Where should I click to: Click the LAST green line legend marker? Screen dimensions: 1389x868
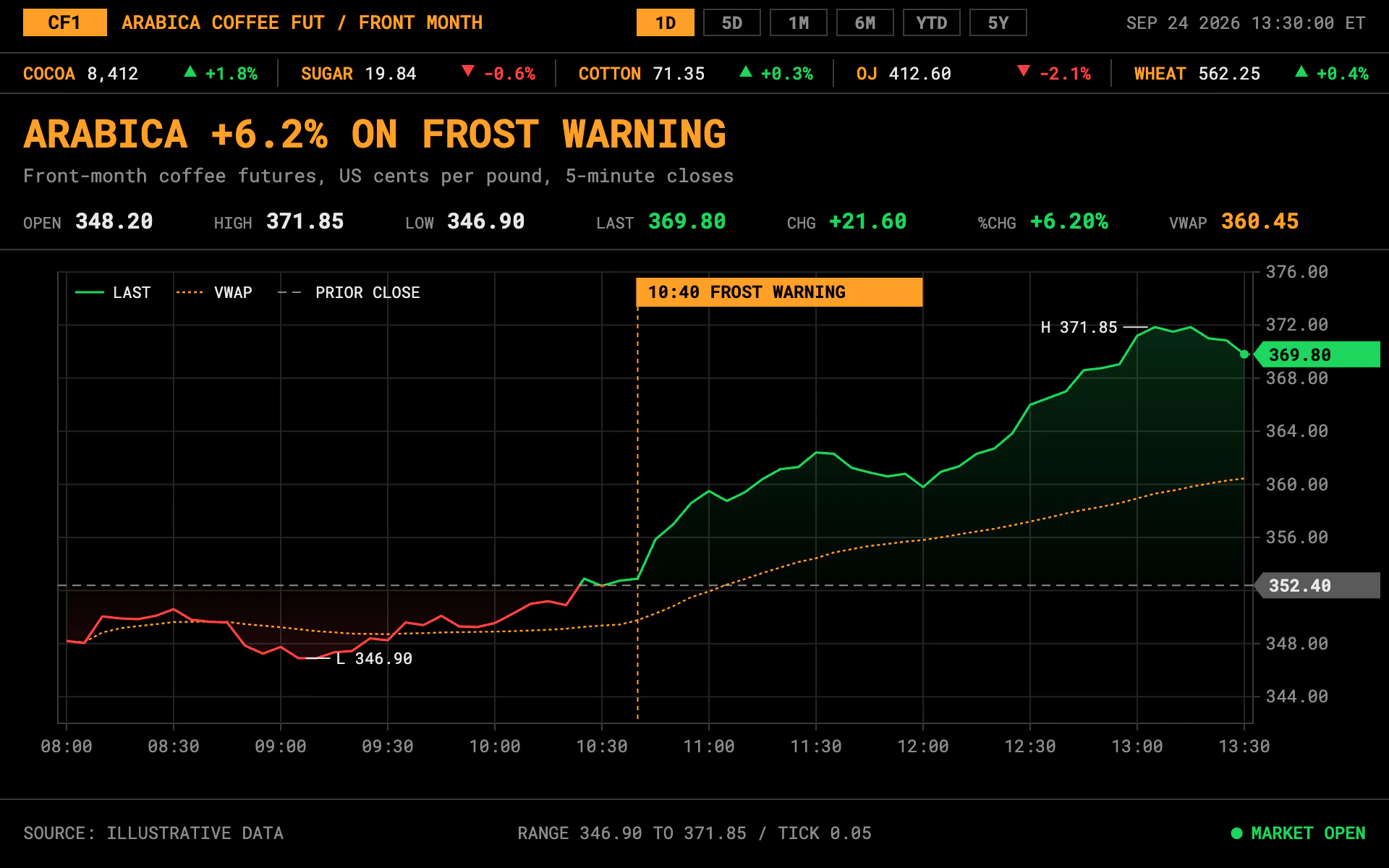tap(90, 292)
